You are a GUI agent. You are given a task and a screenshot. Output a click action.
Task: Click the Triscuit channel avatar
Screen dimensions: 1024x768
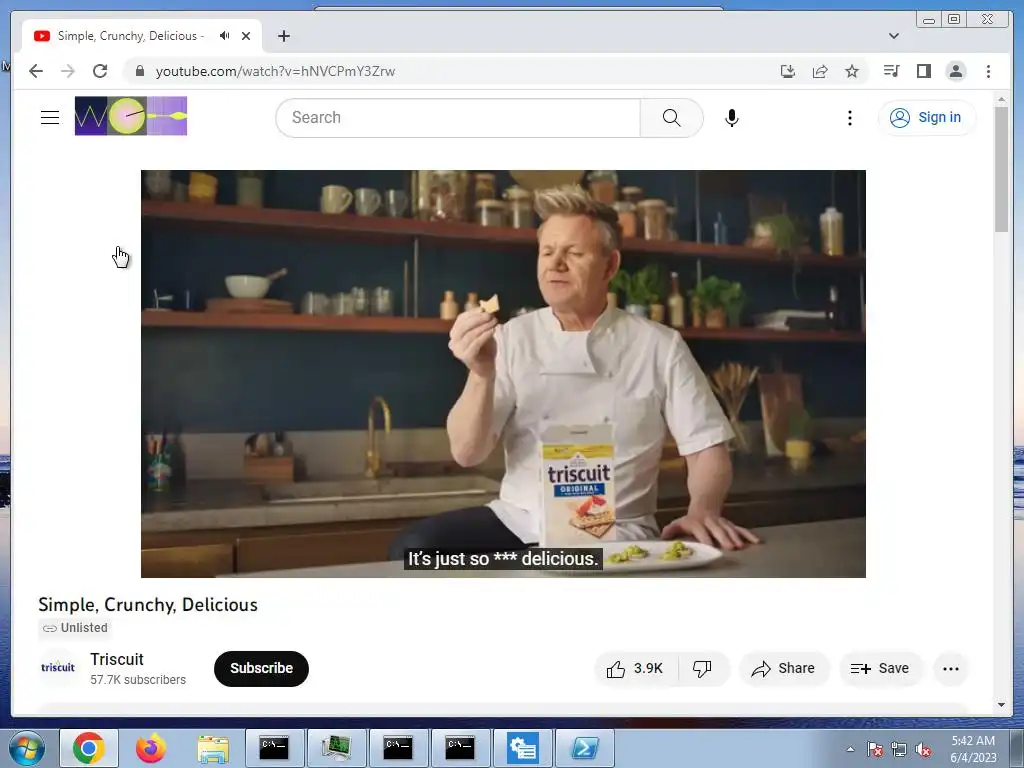pos(58,667)
